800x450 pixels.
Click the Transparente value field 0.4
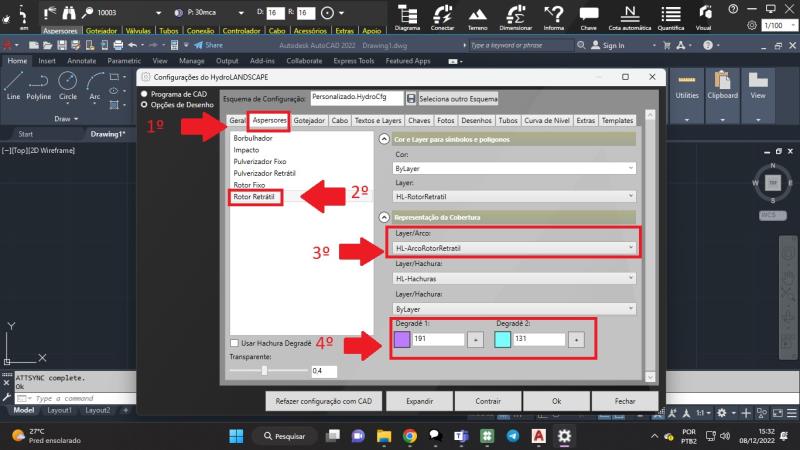324,371
